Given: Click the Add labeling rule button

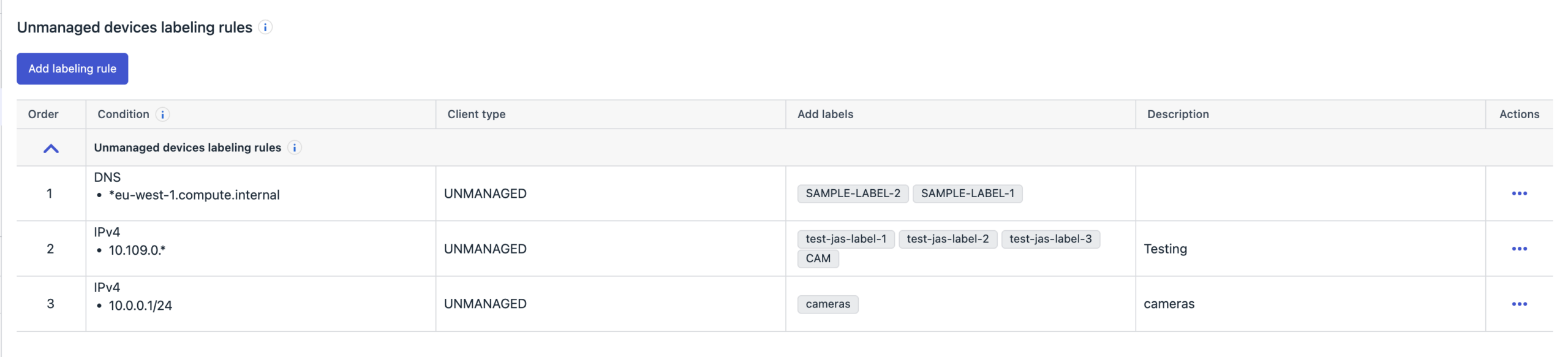Looking at the screenshot, I should point(72,69).
